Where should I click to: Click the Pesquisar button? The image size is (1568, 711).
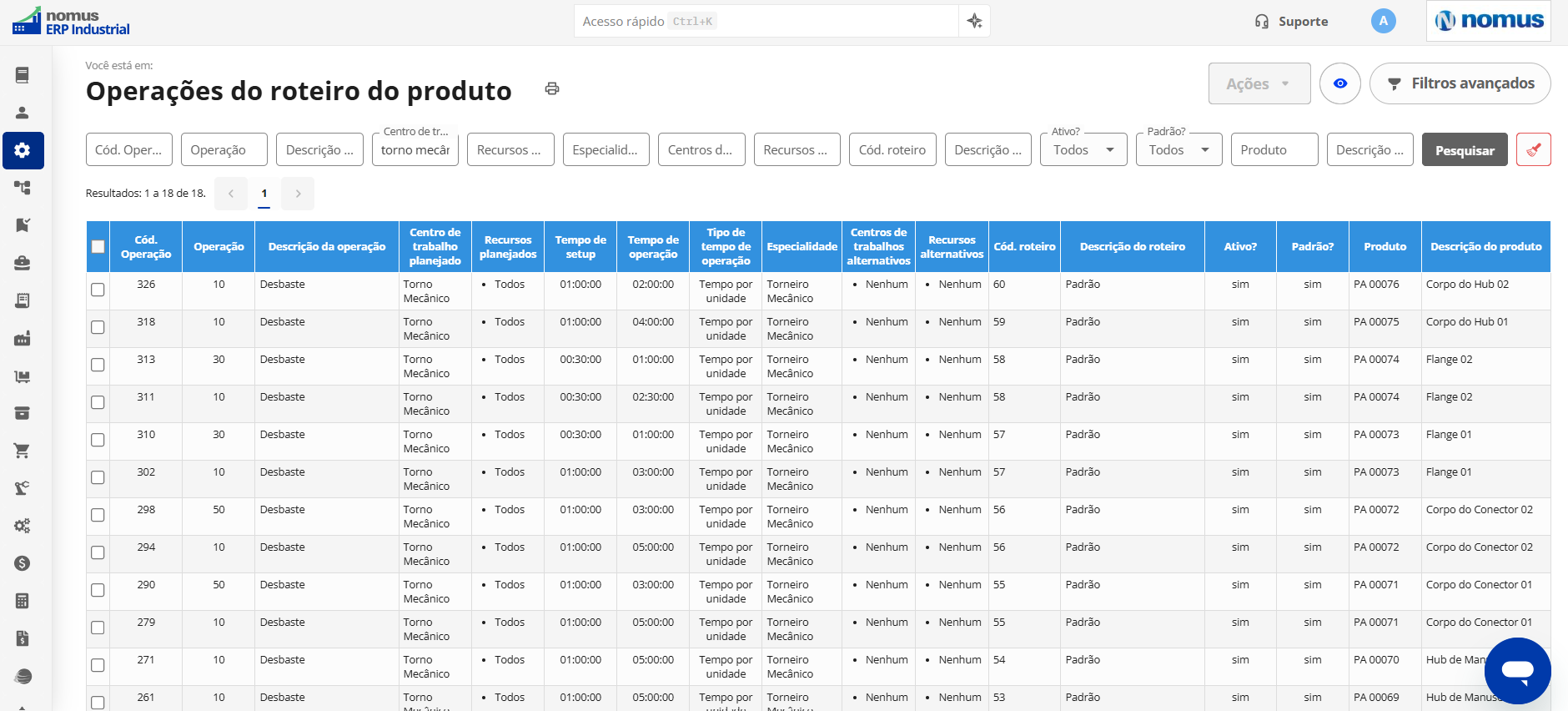(x=1464, y=150)
